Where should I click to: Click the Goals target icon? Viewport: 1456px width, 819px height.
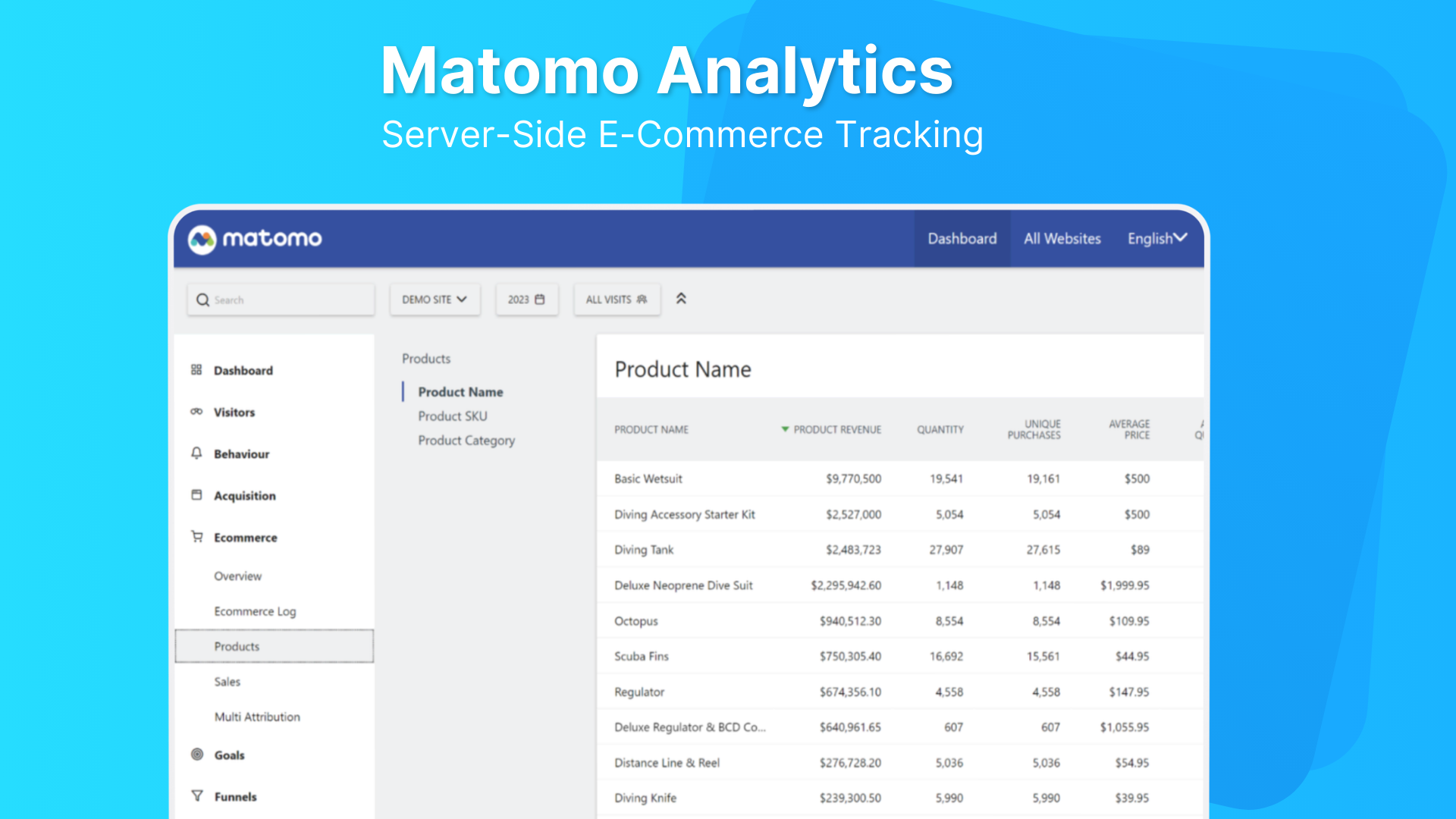197,755
